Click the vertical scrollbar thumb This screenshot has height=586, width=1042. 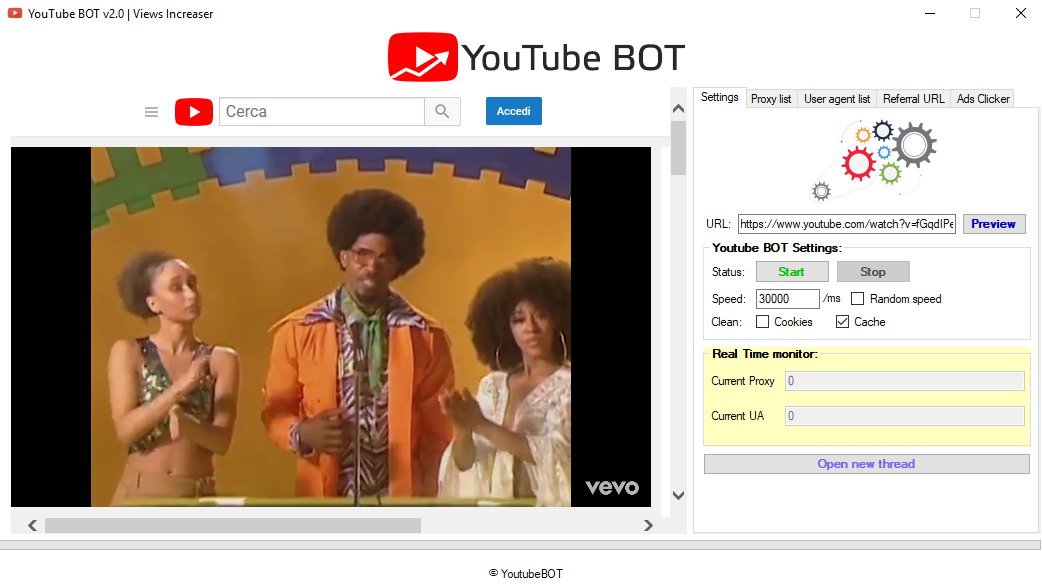coord(678,147)
